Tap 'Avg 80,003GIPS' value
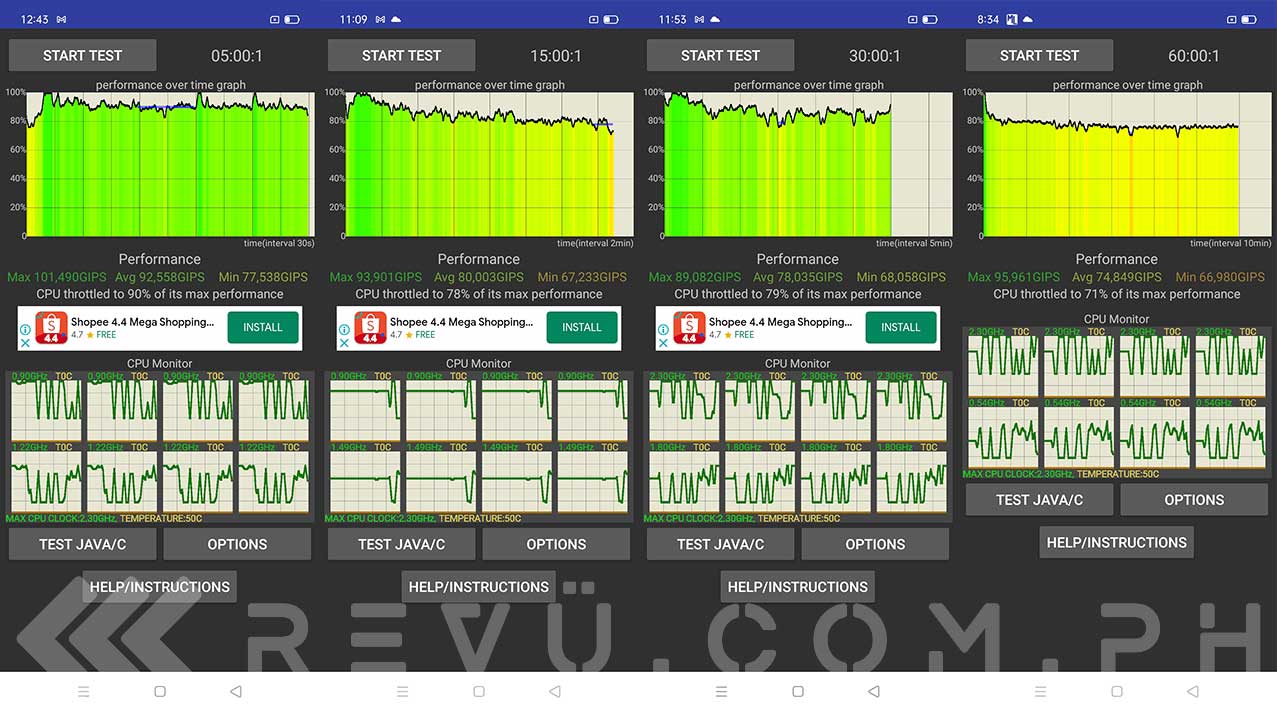Screen dimensions: 1277x711 click(479, 277)
